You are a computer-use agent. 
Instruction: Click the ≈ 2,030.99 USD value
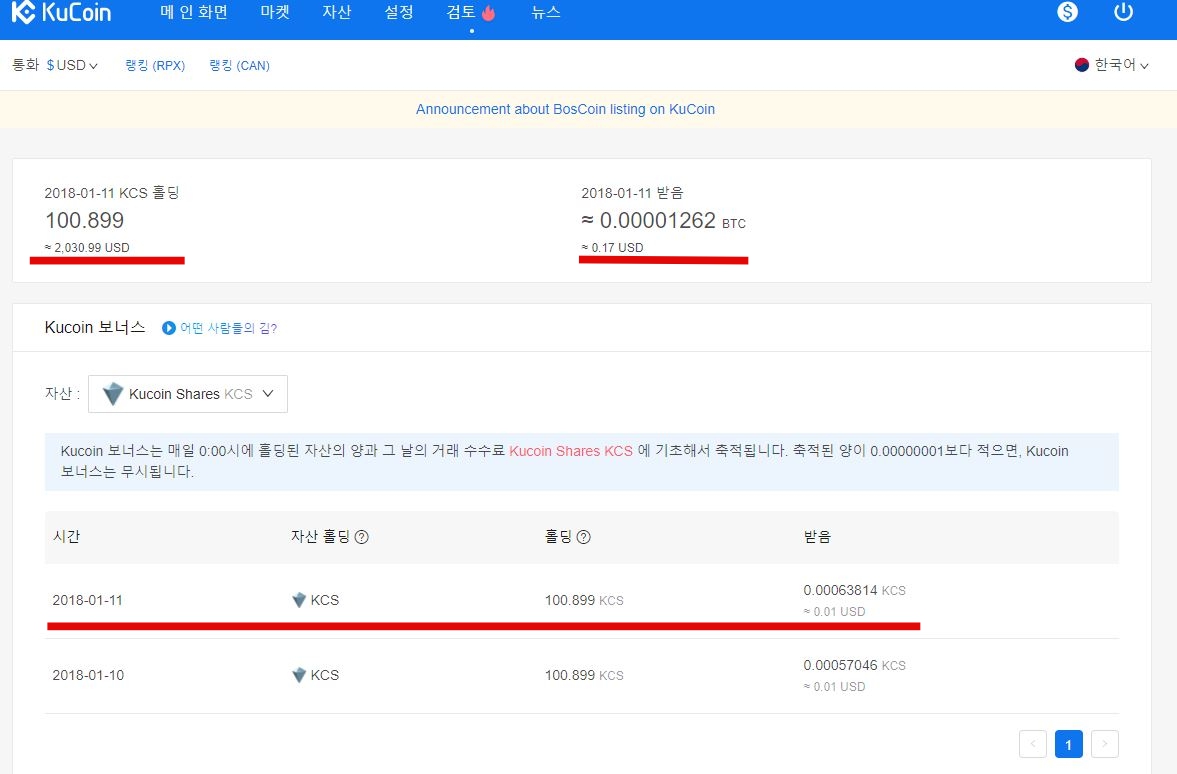[x=87, y=248]
